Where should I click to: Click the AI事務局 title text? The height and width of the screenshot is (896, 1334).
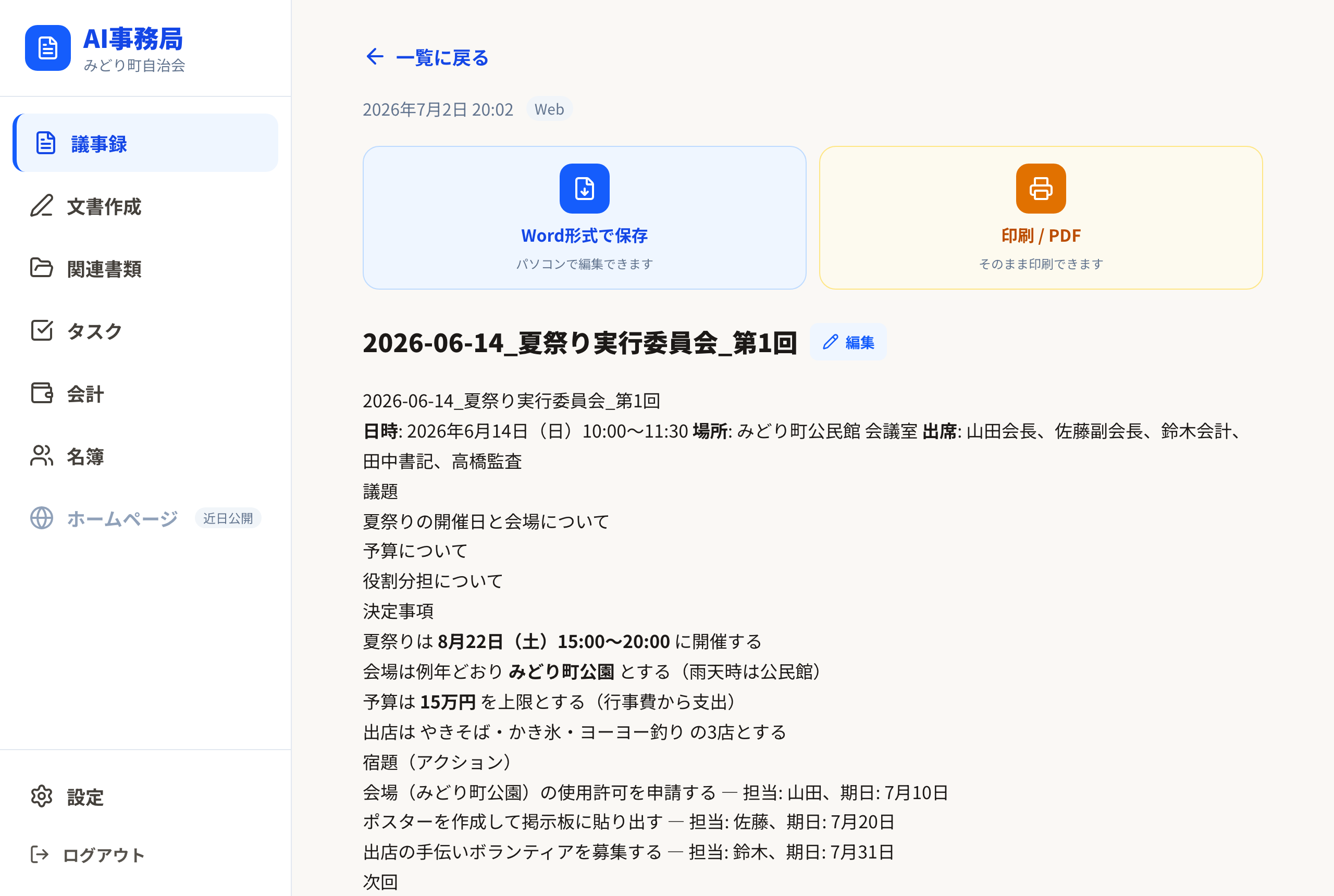pyautogui.click(x=133, y=39)
